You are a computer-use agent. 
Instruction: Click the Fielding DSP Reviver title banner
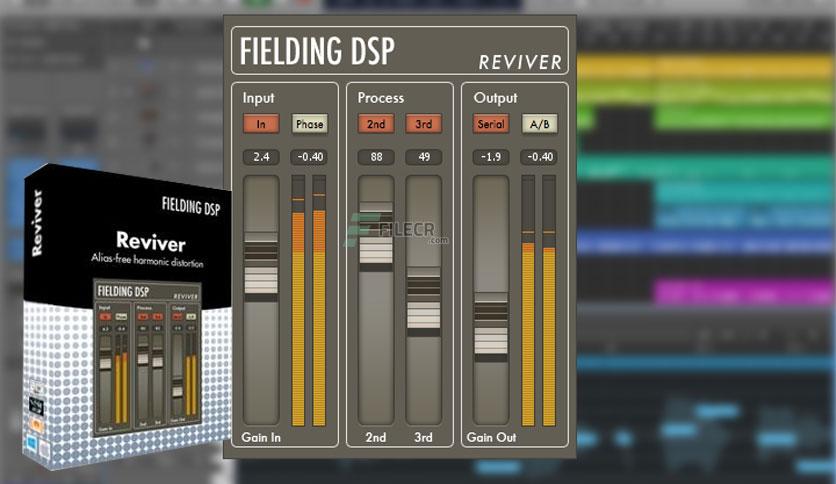coord(400,51)
